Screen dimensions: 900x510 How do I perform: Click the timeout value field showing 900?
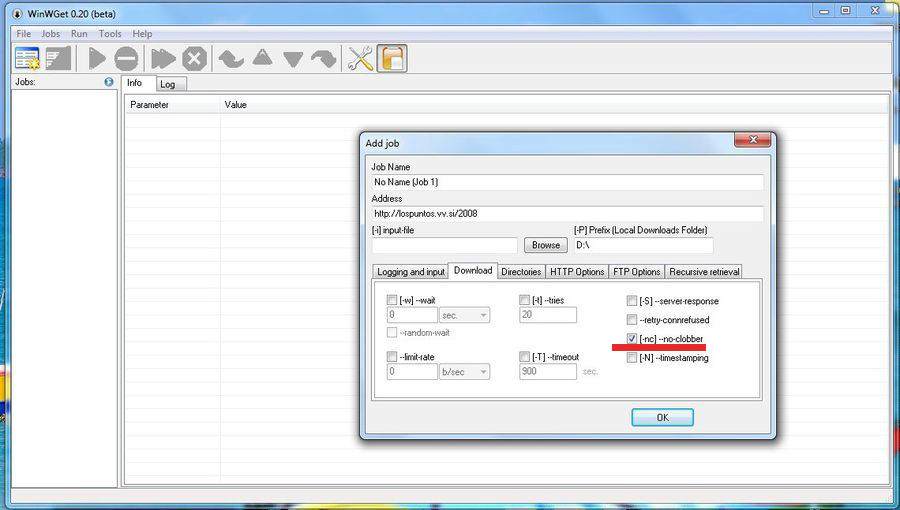point(548,371)
